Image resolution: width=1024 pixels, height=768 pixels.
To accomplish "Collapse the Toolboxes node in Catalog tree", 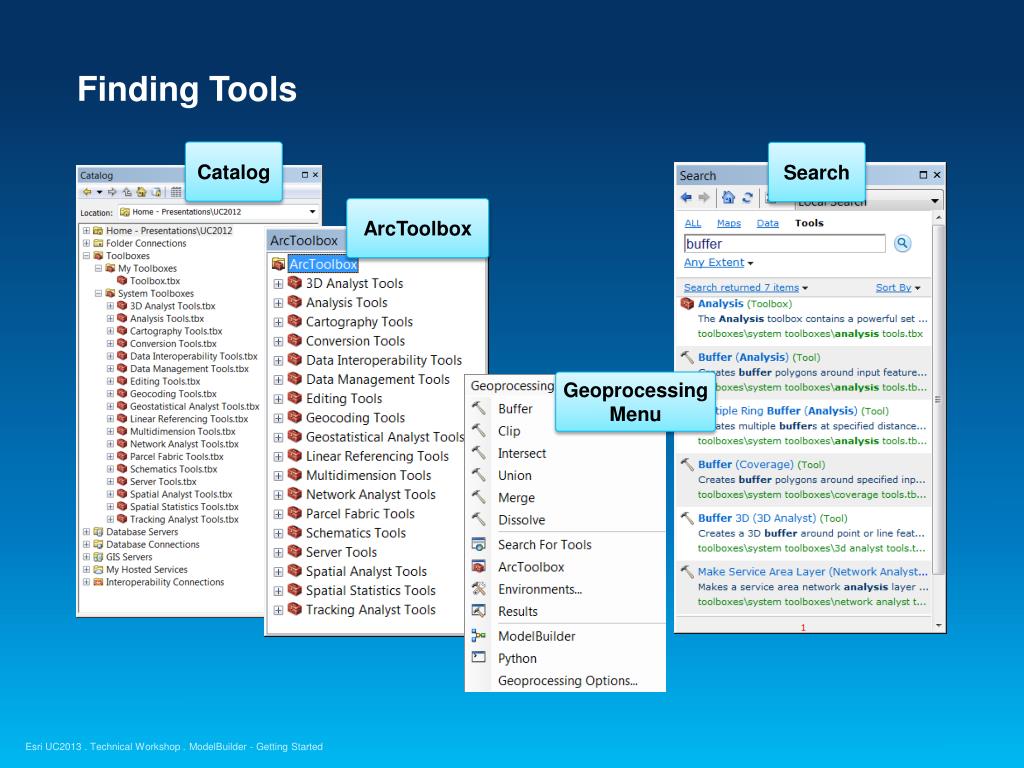I will coord(86,256).
